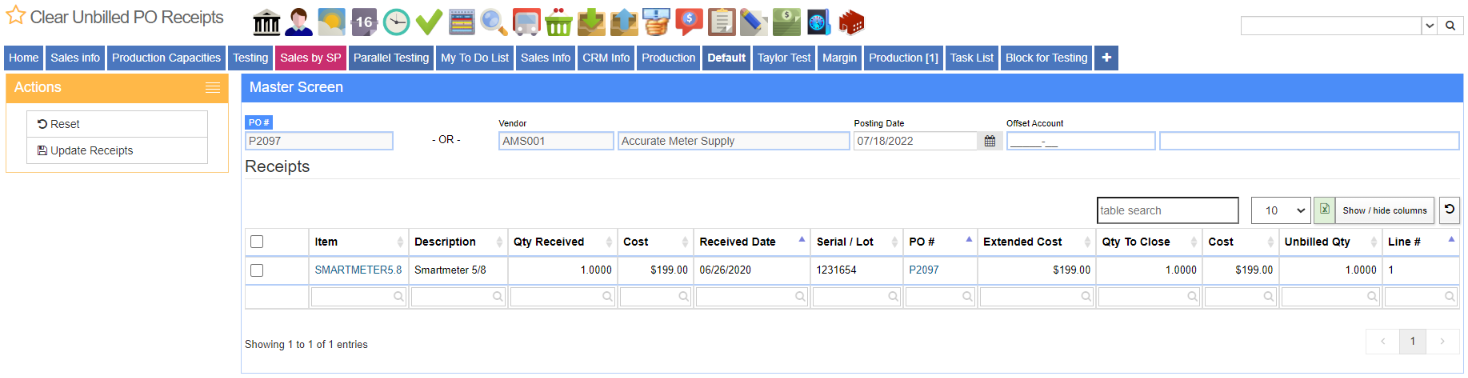
Task: Open the P2097 link in PO # column
Action: coord(924,270)
